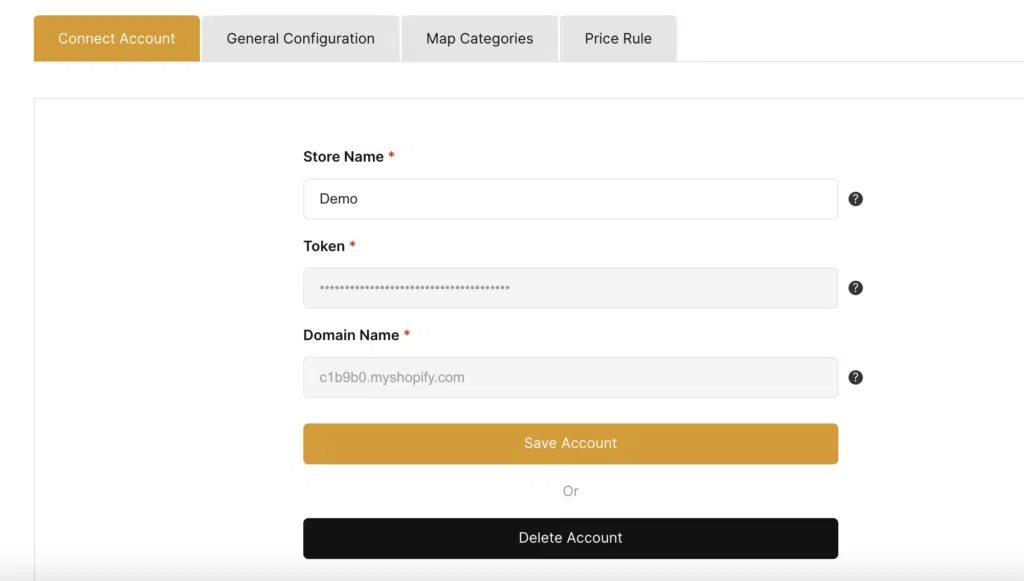Click the 'Token' field label

click(x=324, y=246)
